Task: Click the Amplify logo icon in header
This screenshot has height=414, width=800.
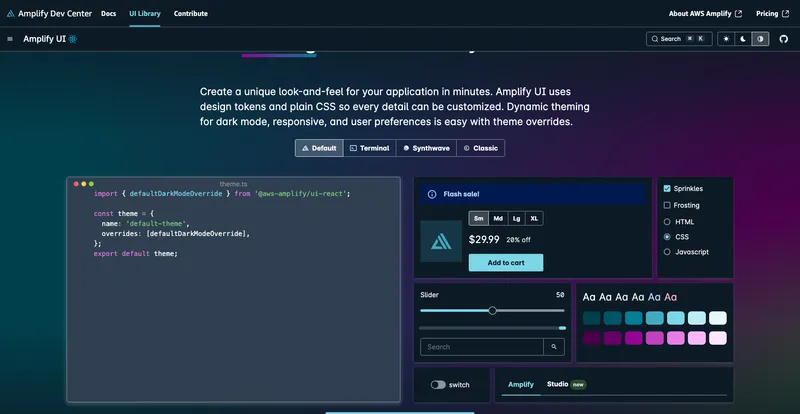Action: pos(11,14)
